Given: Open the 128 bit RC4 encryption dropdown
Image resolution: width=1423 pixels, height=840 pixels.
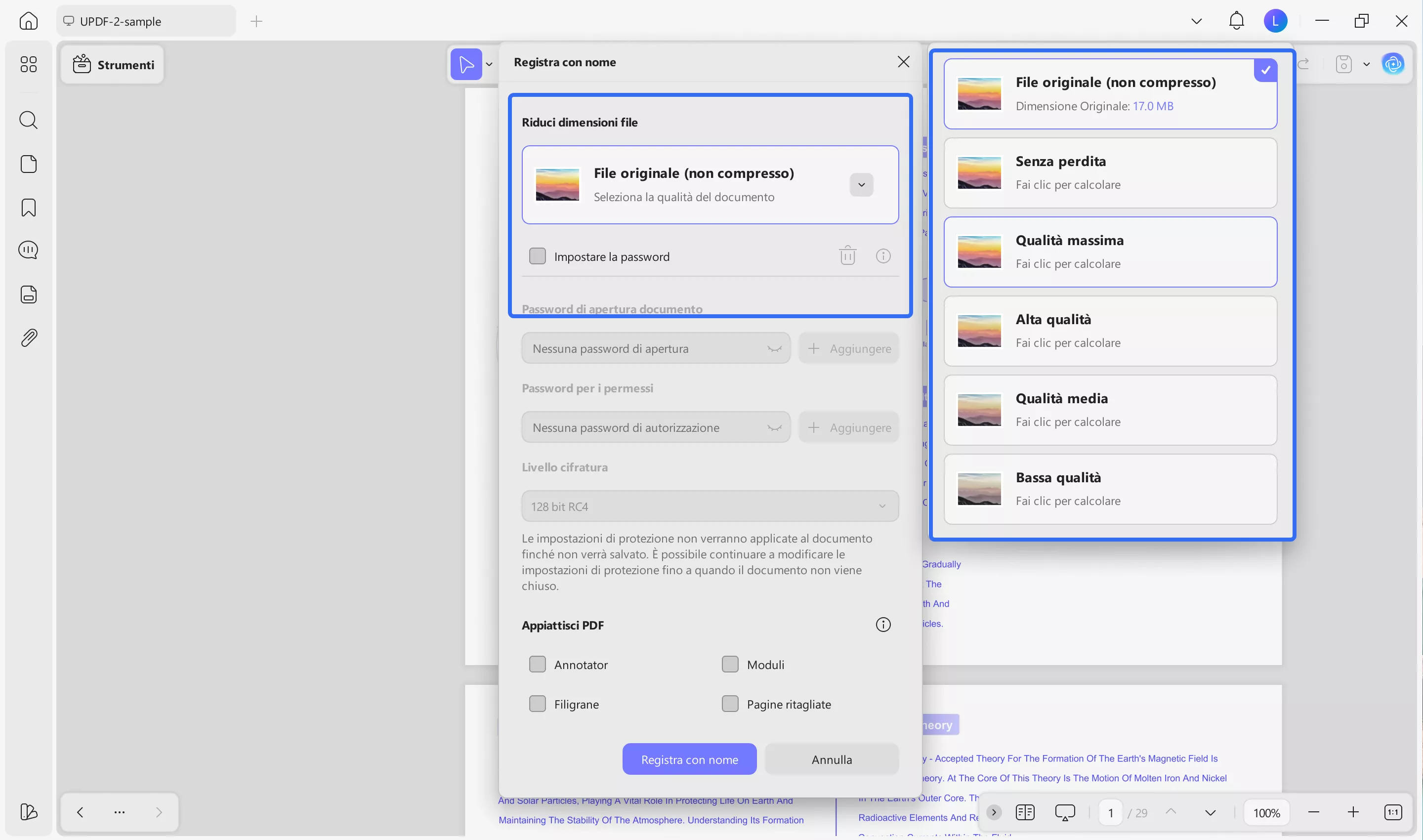Looking at the screenshot, I should (x=710, y=506).
